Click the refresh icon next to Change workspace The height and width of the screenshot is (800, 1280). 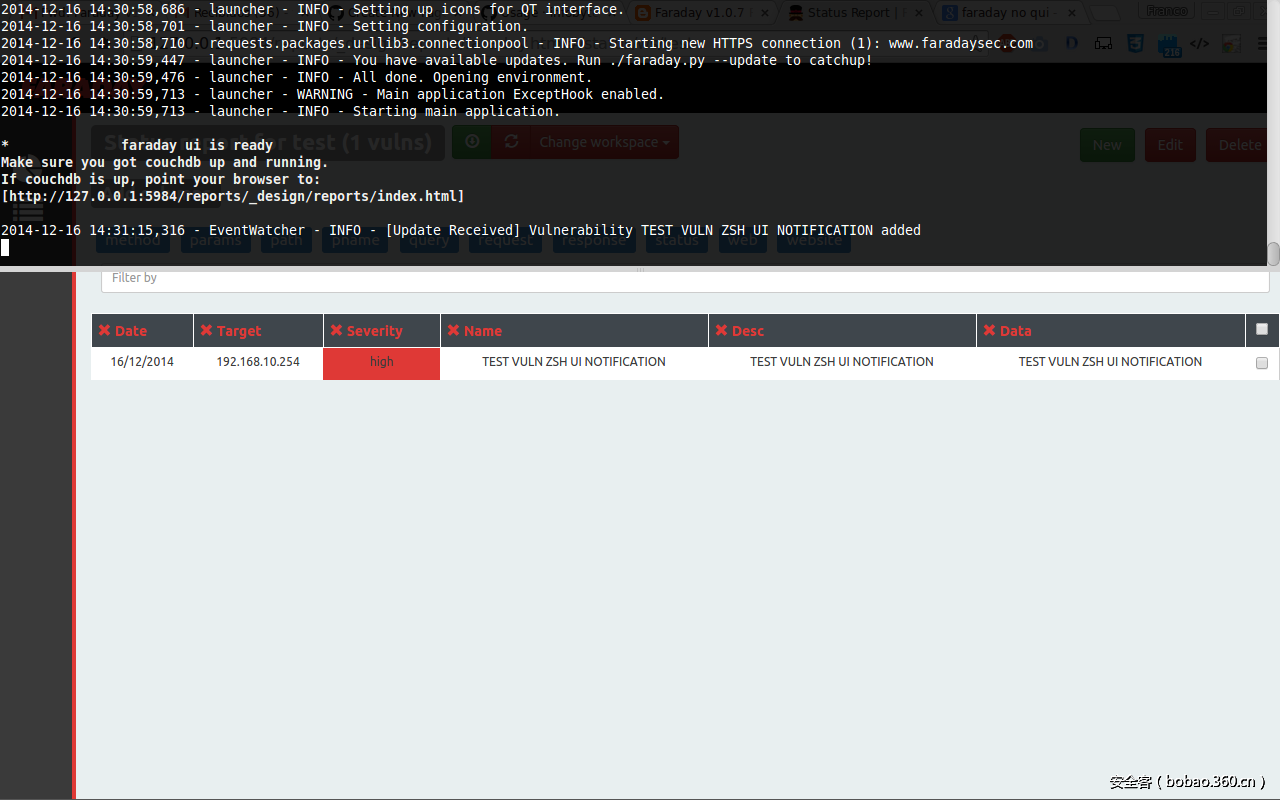coord(511,142)
